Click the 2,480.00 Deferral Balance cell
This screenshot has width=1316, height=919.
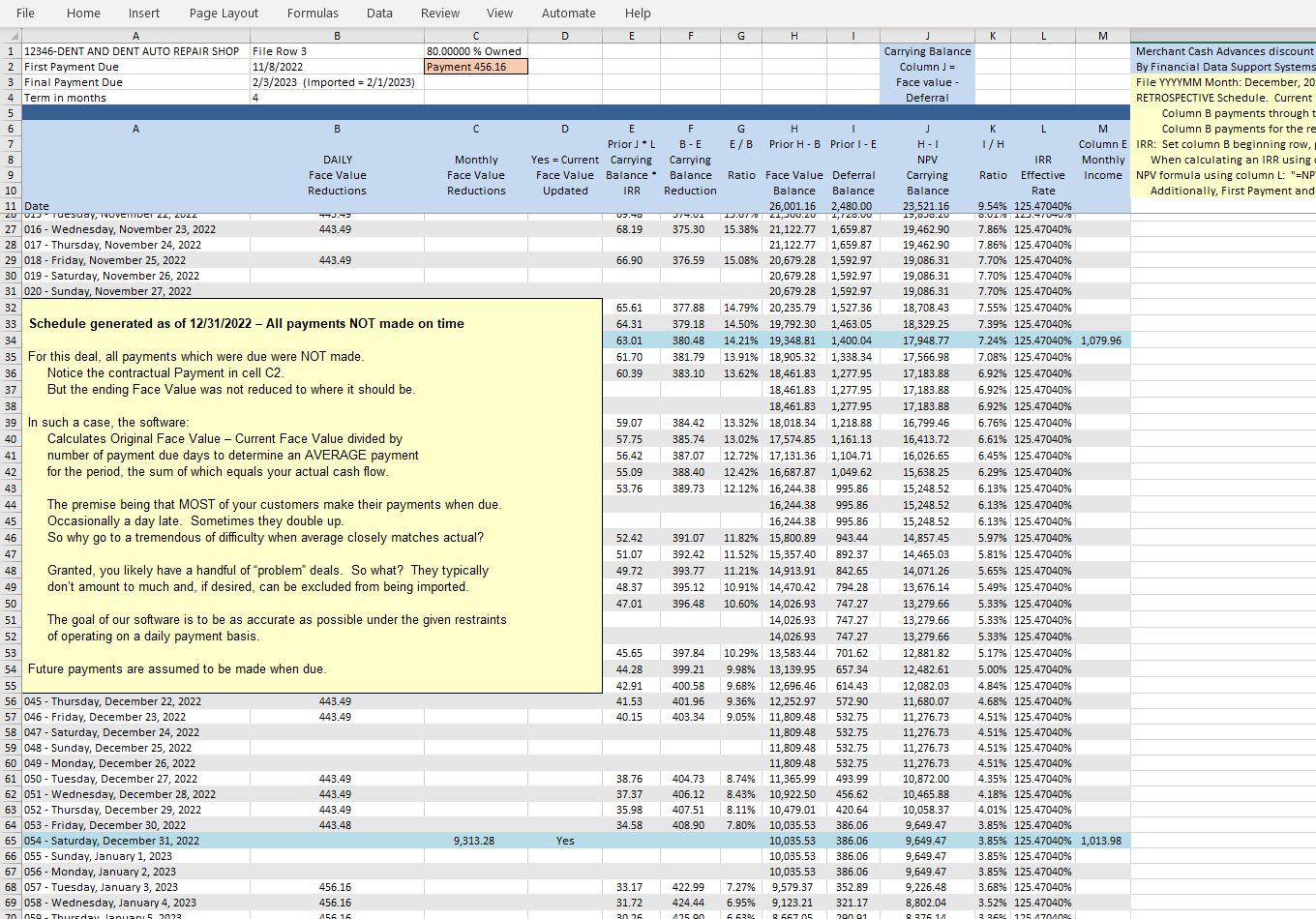(x=852, y=206)
